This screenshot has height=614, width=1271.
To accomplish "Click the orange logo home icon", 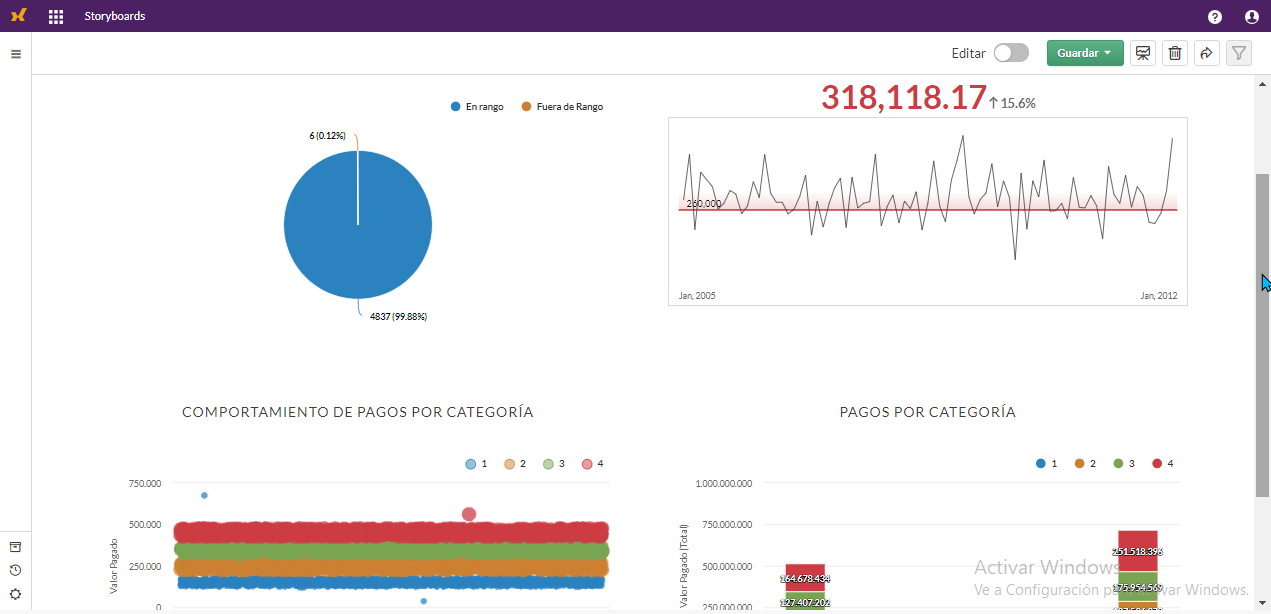I will [18, 16].
